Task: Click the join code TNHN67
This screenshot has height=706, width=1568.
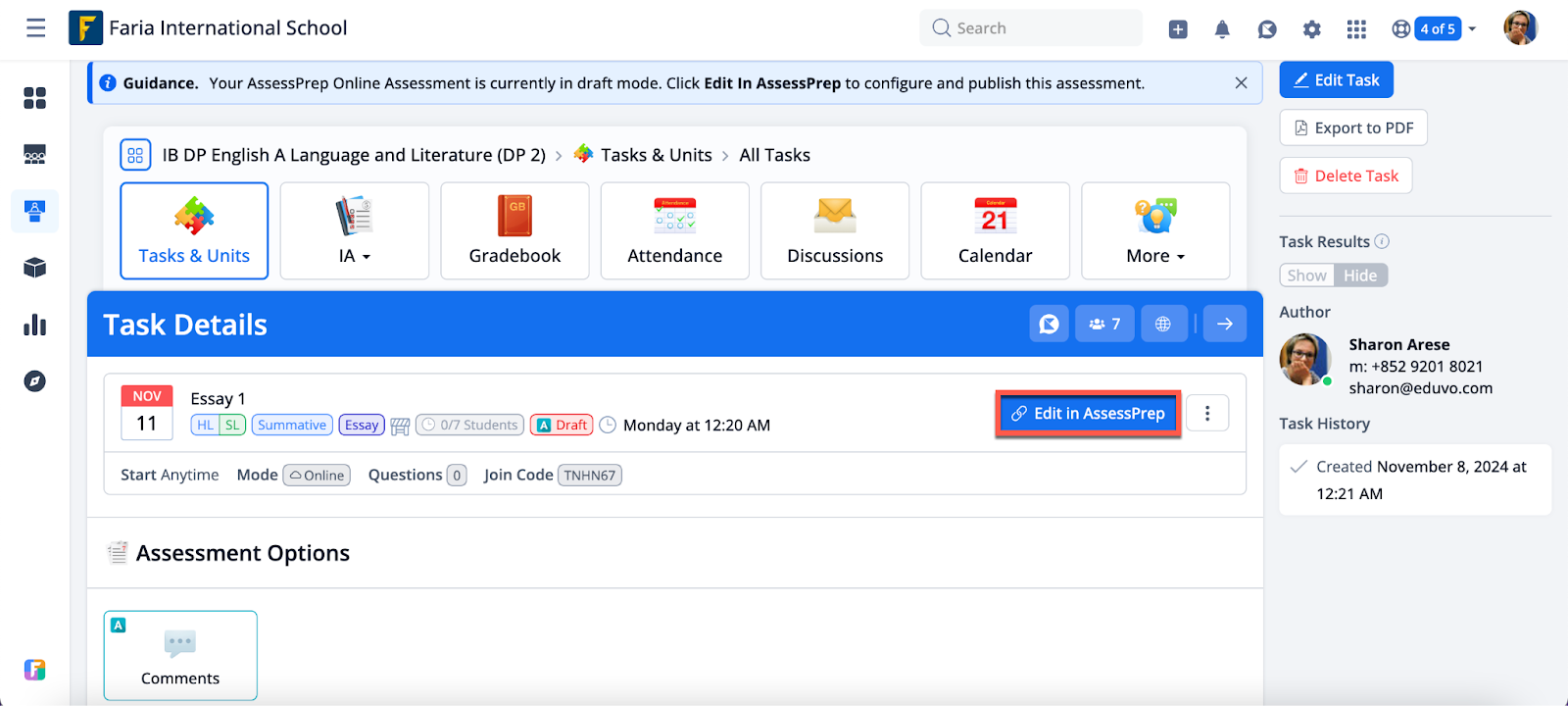Action: coord(590,476)
